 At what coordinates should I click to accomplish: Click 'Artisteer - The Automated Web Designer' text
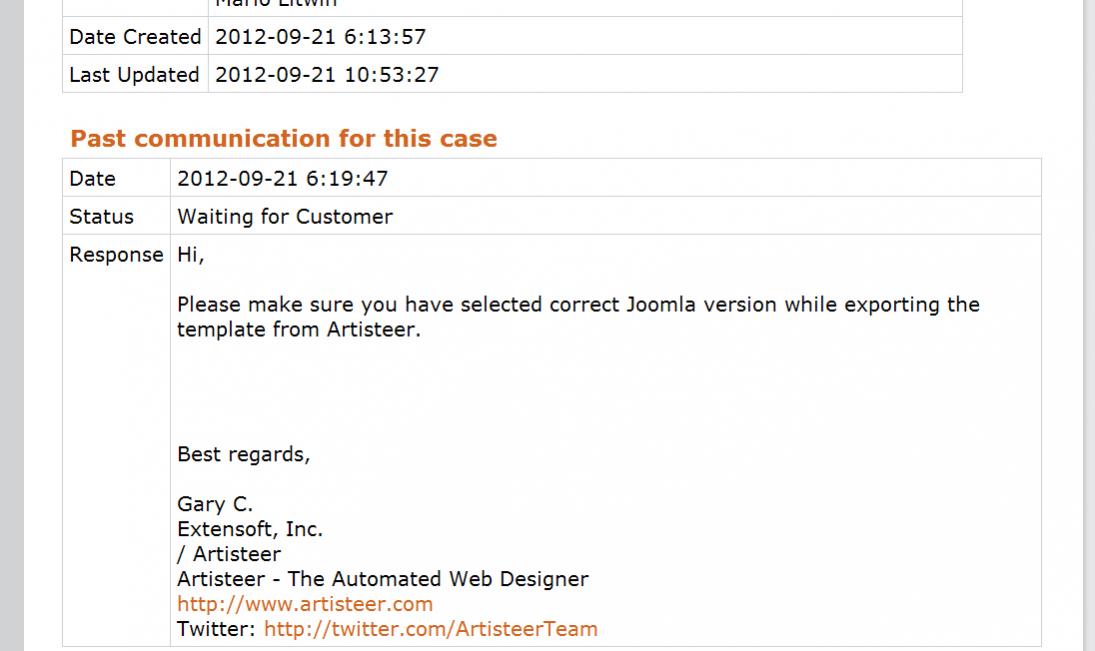pyautogui.click(x=383, y=578)
